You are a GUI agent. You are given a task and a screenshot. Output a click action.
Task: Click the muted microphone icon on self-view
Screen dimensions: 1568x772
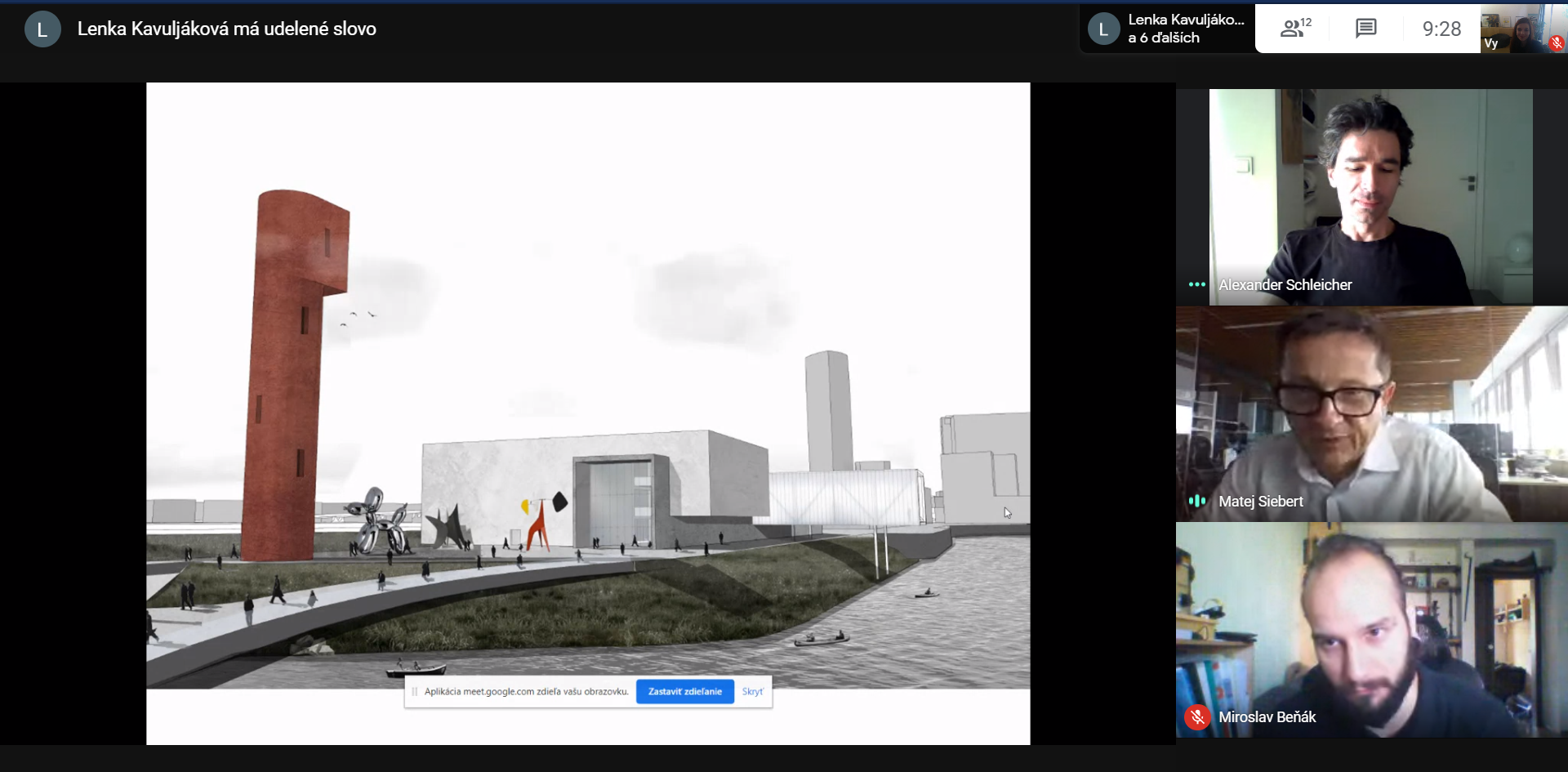(x=1557, y=43)
